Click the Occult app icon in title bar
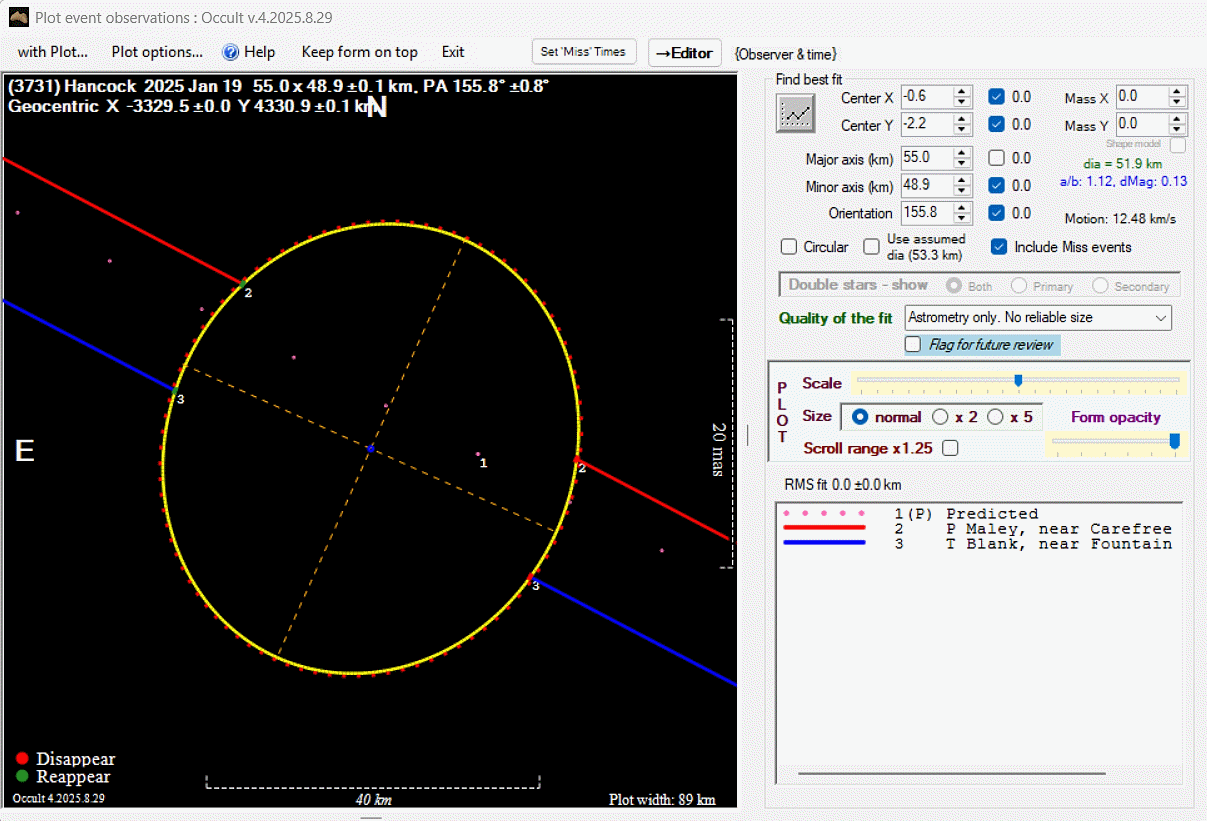Screen dimensions: 1207x821 18,17
